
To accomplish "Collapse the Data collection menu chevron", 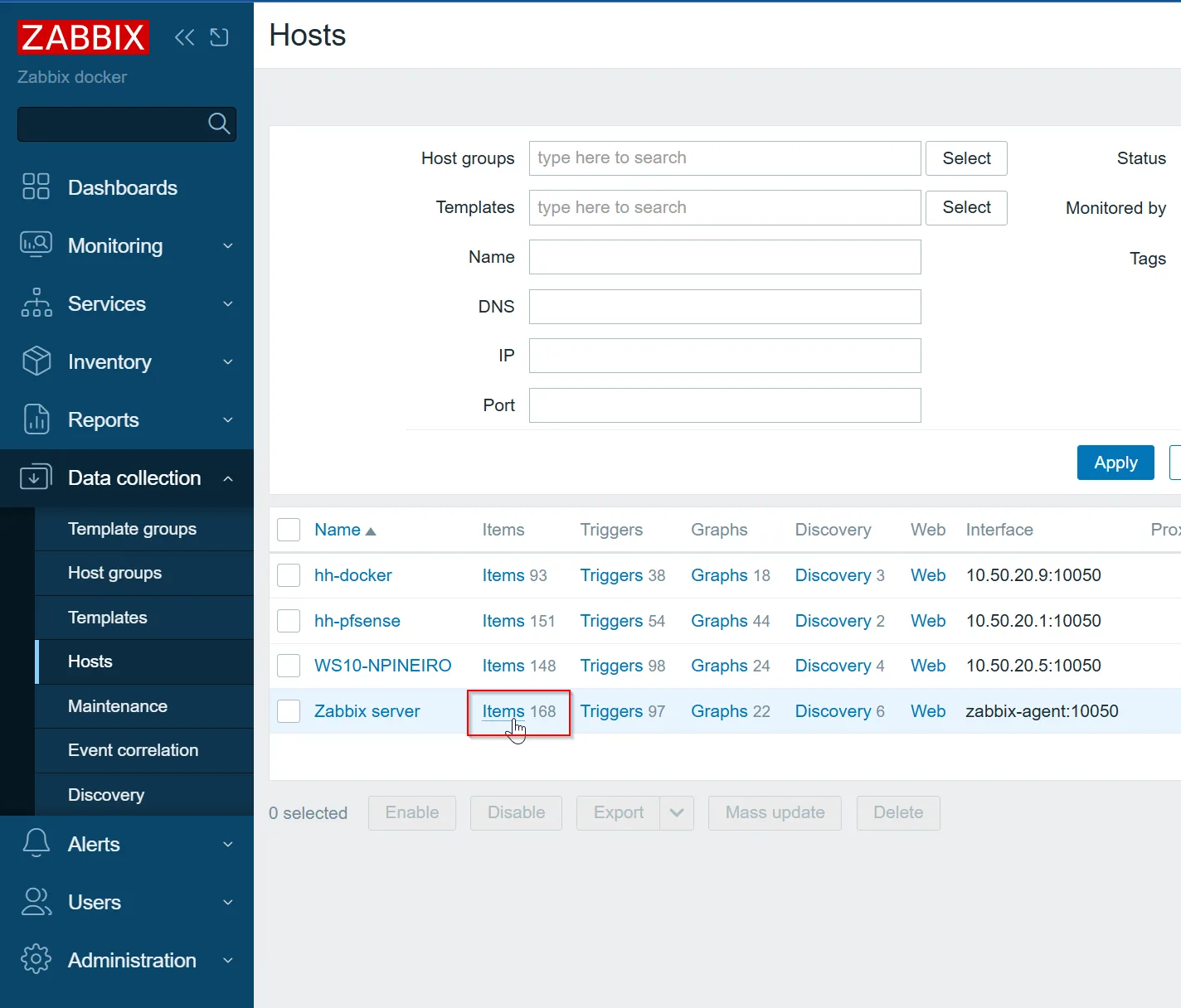I will (x=228, y=478).
